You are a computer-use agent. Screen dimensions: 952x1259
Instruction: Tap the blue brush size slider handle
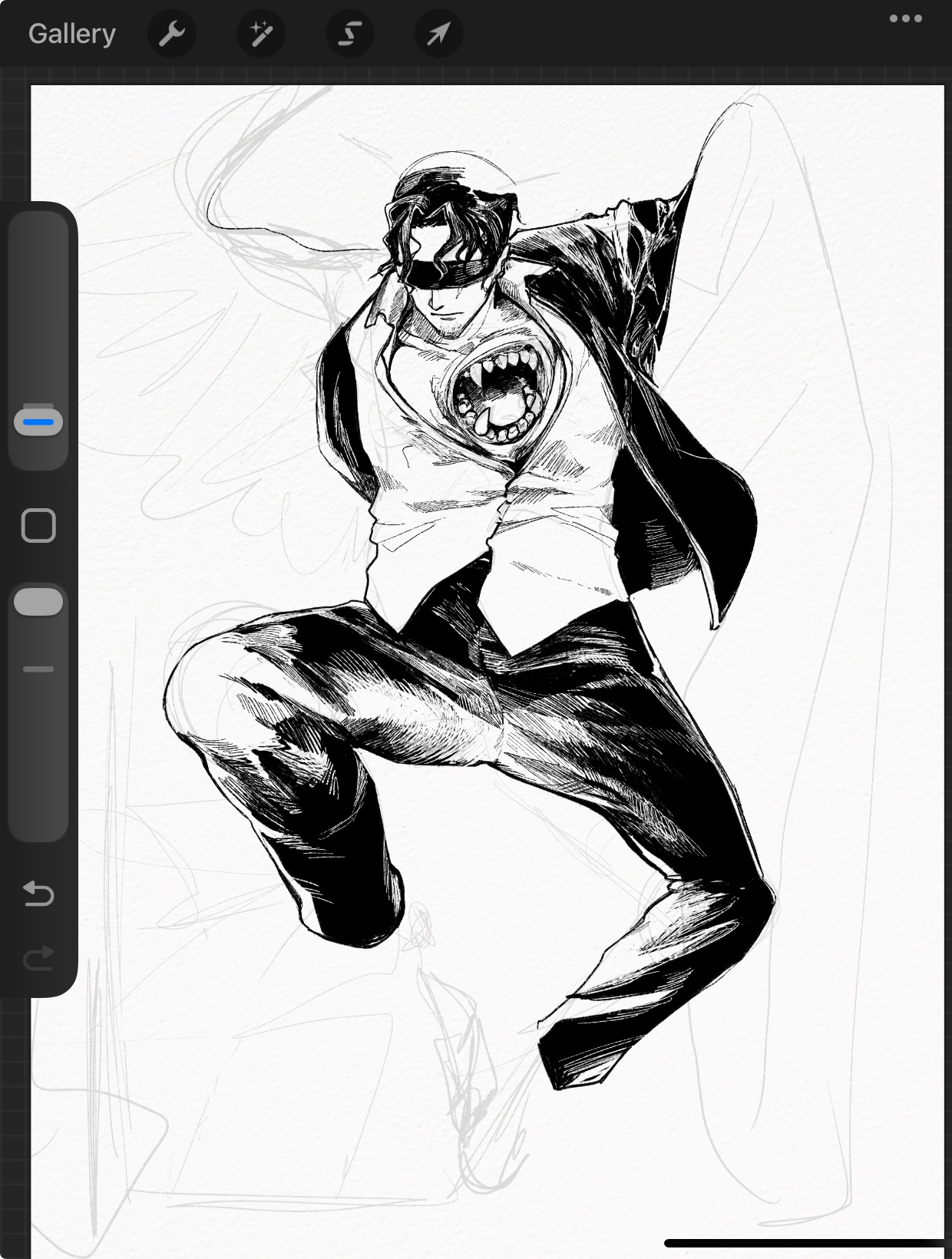tap(38, 422)
